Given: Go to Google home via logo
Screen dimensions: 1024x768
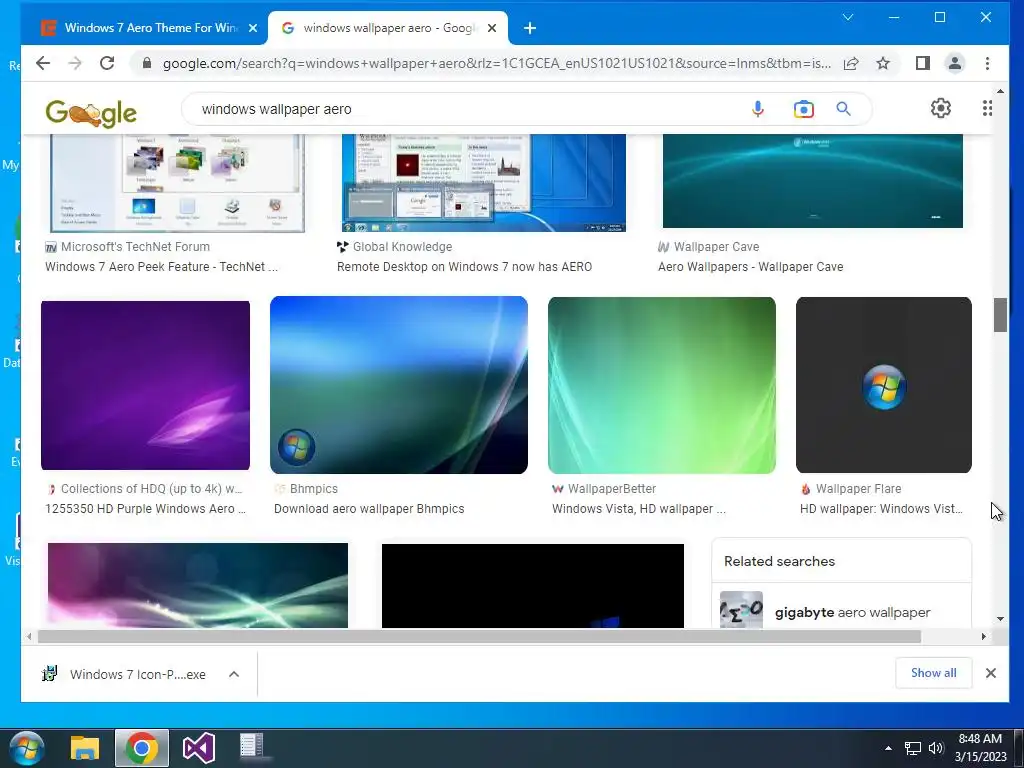Looking at the screenshot, I should click(91, 113).
